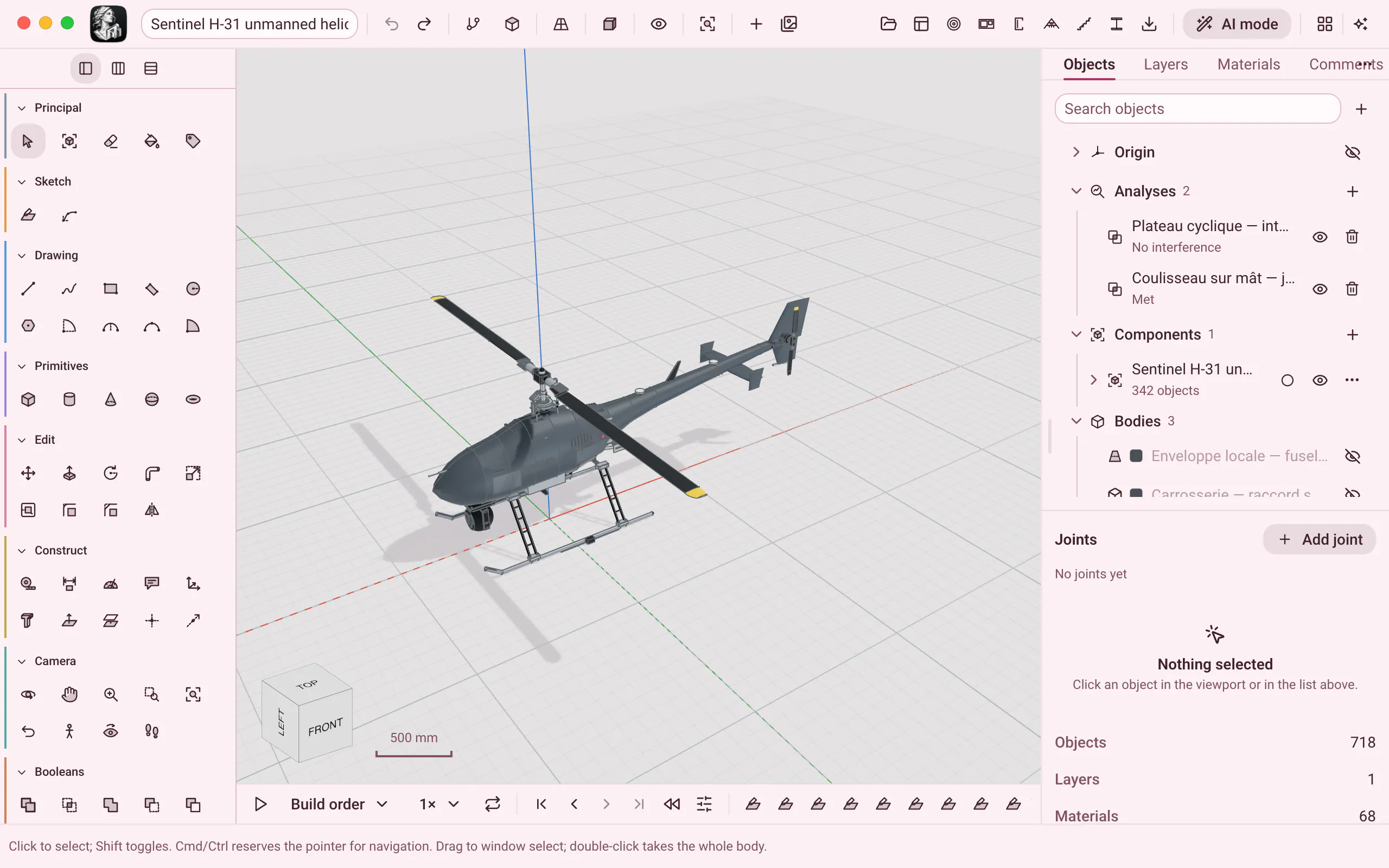The image size is (1389, 868).
Task: Enable AI mode
Action: [x=1237, y=24]
